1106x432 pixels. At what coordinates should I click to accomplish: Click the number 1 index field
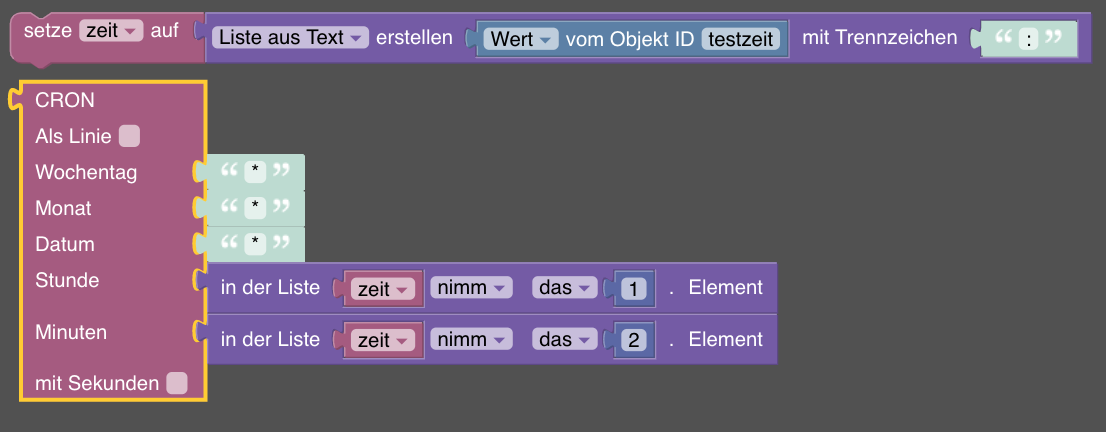(634, 289)
